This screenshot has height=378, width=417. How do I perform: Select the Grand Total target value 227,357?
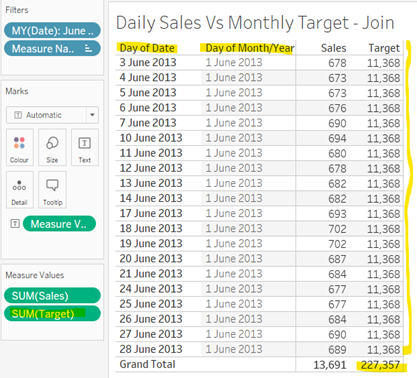click(x=380, y=365)
